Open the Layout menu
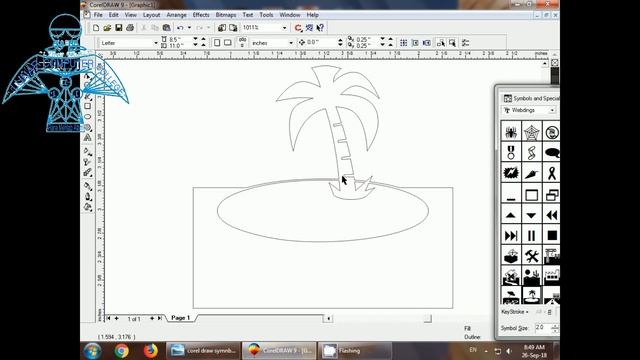Image resolution: width=640 pixels, height=360 pixels. pos(151,15)
